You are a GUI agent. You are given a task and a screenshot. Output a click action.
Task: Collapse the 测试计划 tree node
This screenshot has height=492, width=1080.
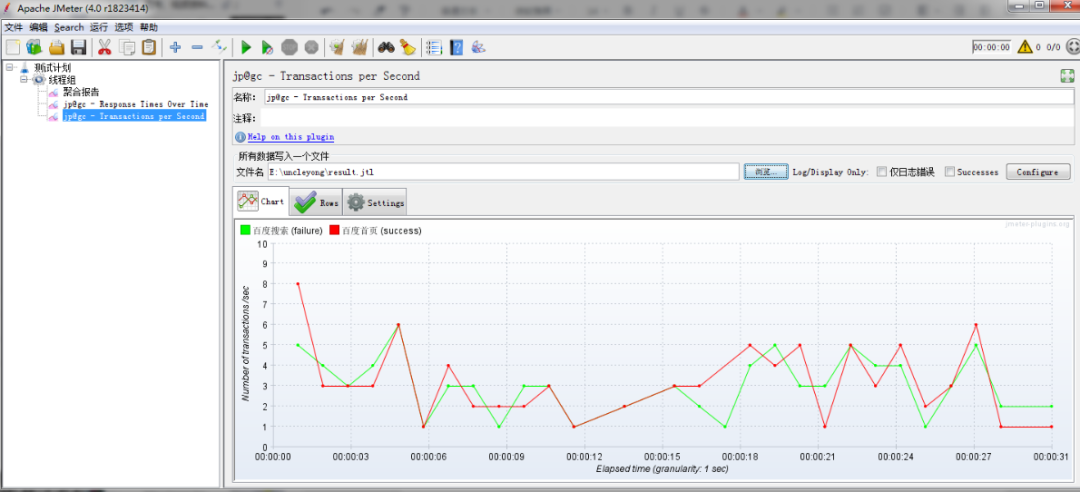tap(10, 68)
